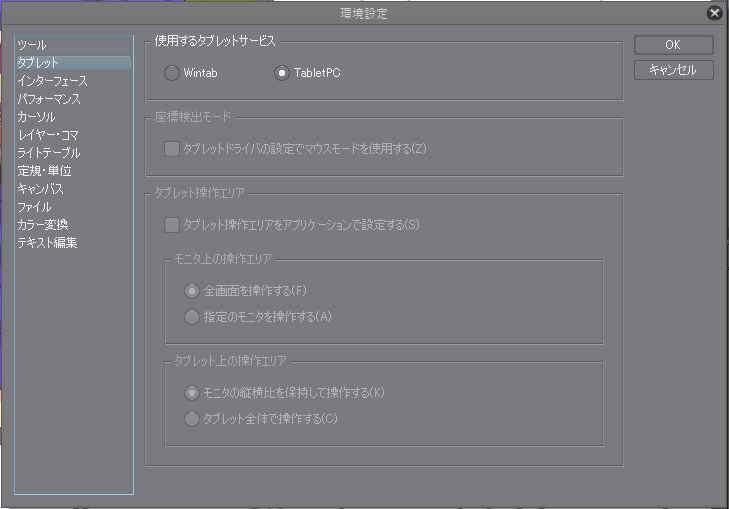
Task: Open the レイヤー・コマ settings category
Action: click(73, 135)
